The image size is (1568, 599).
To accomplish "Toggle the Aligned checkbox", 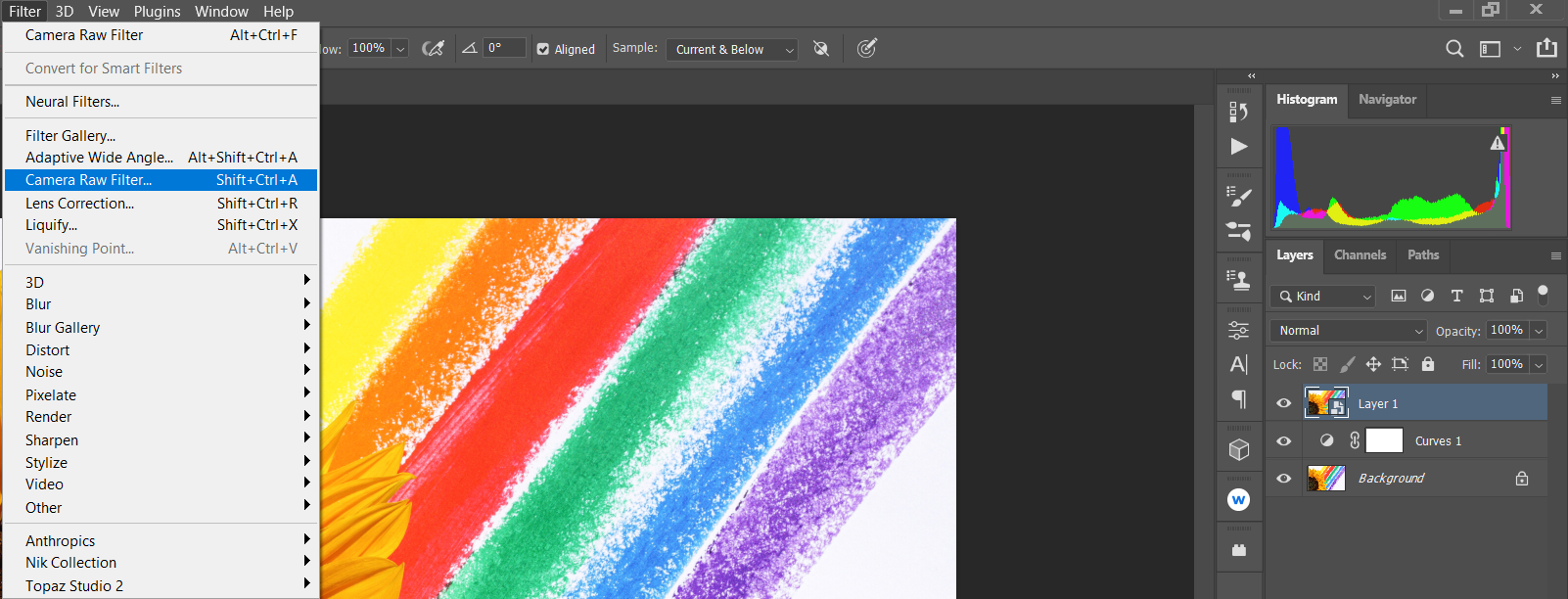I will pyautogui.click(x=543, y=49).
